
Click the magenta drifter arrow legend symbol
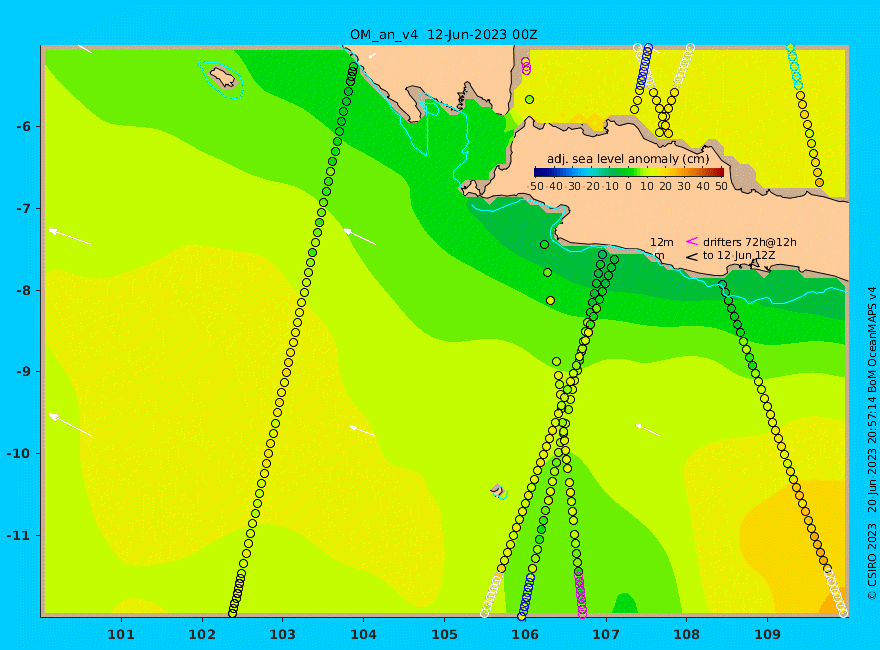691,241
